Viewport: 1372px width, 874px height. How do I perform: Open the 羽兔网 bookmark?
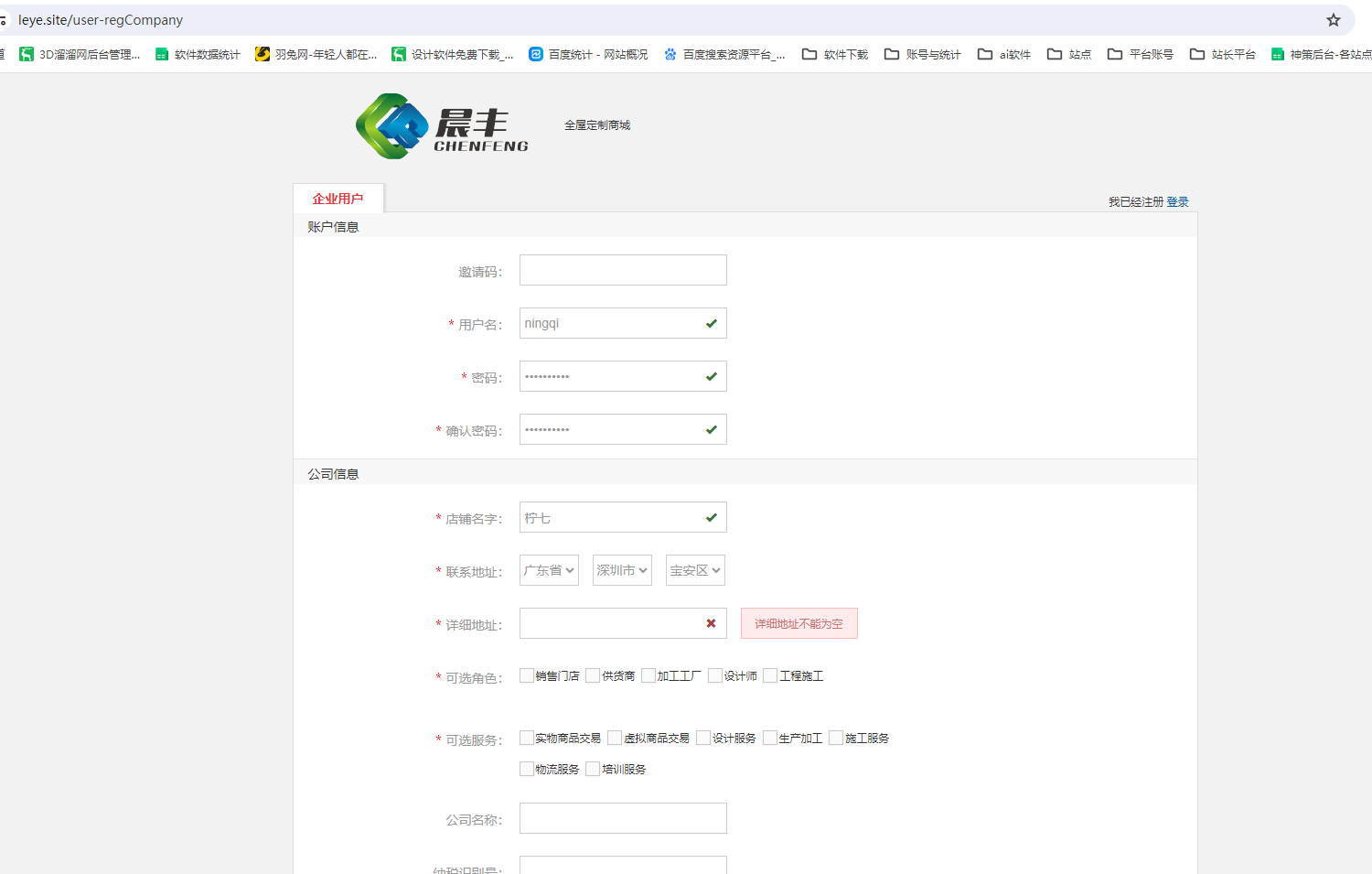(x=316, y=55)
